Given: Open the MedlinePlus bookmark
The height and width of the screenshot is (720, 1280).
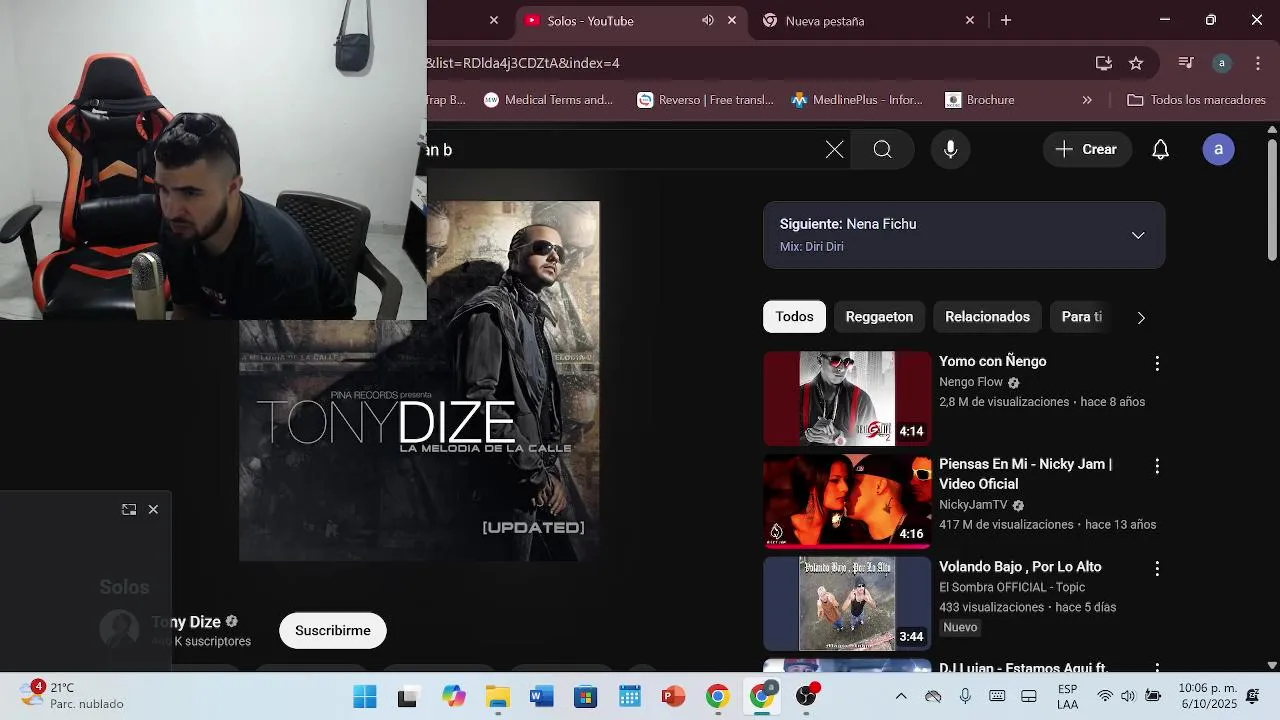Looking at the screenshot, I should [x=857, y=100].
